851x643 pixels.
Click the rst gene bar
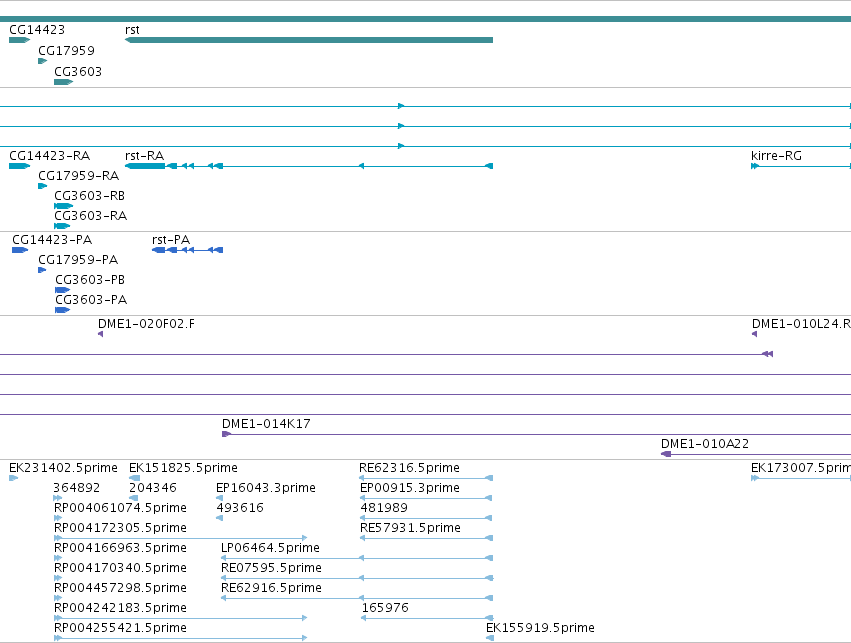pos(309,40)
